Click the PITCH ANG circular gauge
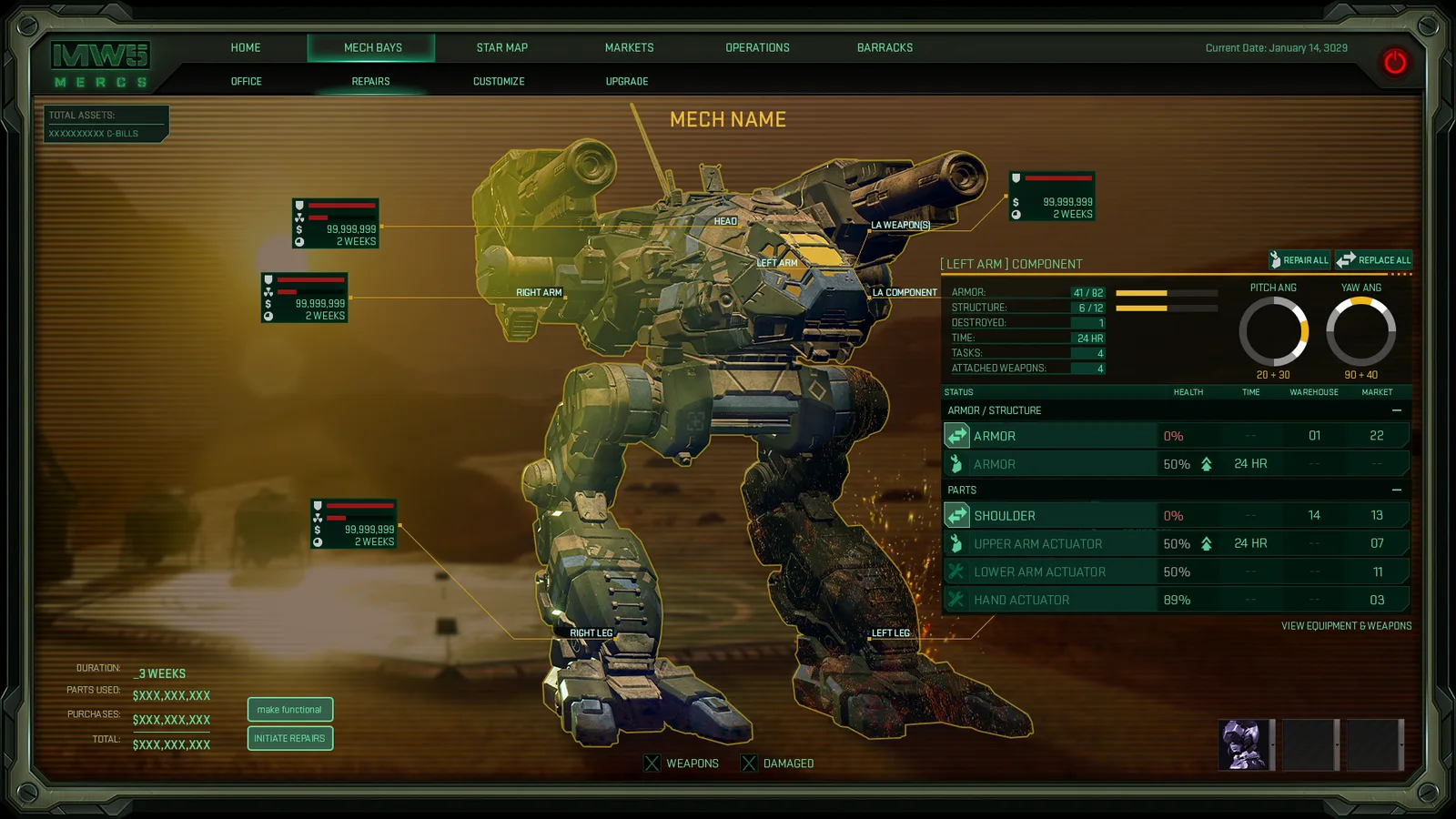The height and width of the screenshot is (819, 1456). [1273, 331]
